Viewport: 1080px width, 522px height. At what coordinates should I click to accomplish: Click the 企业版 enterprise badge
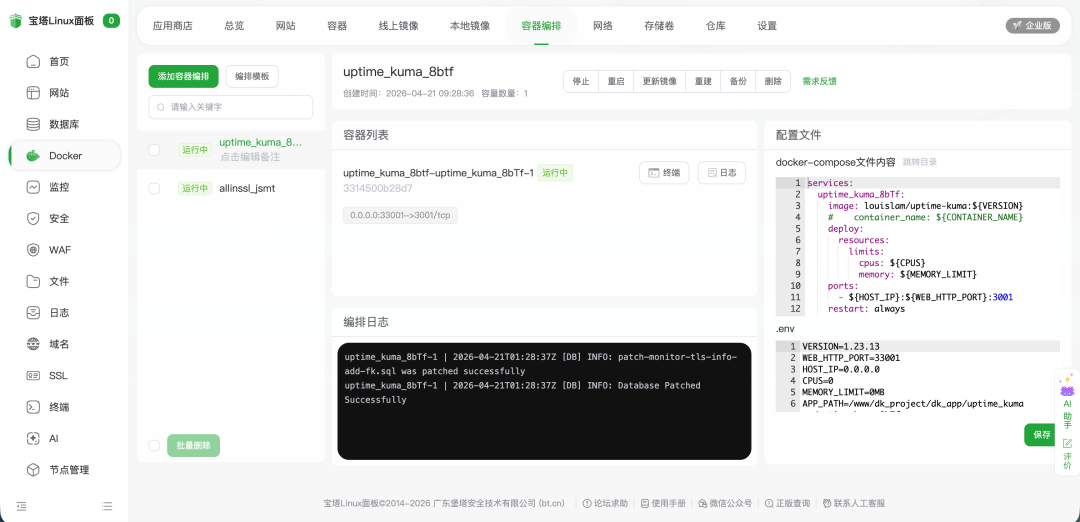click(x=1032, y=25)
